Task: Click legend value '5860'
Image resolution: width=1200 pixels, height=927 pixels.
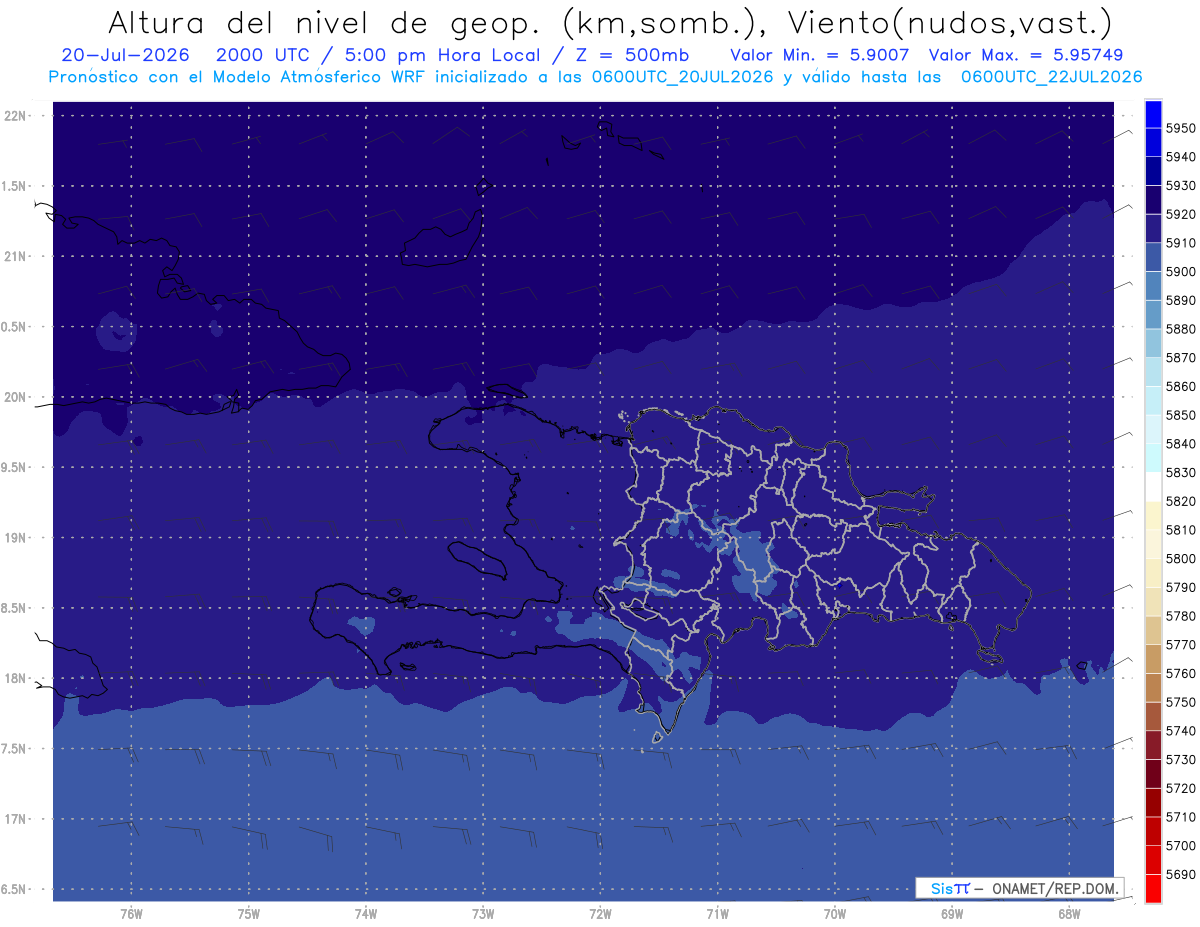Action: tap(1181, 386)
